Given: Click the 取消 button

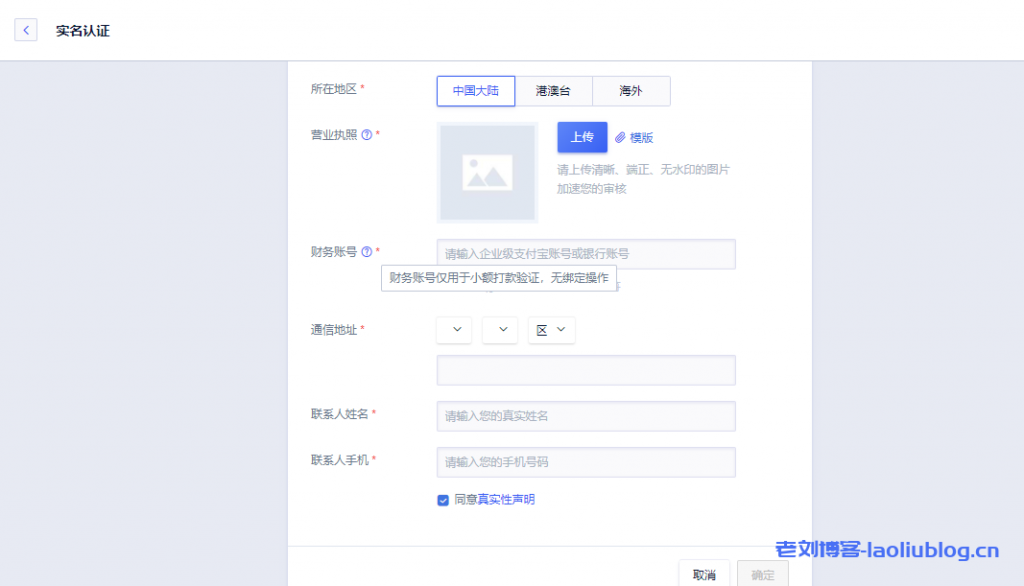Looking at the screenshot, I should [704, 574].
